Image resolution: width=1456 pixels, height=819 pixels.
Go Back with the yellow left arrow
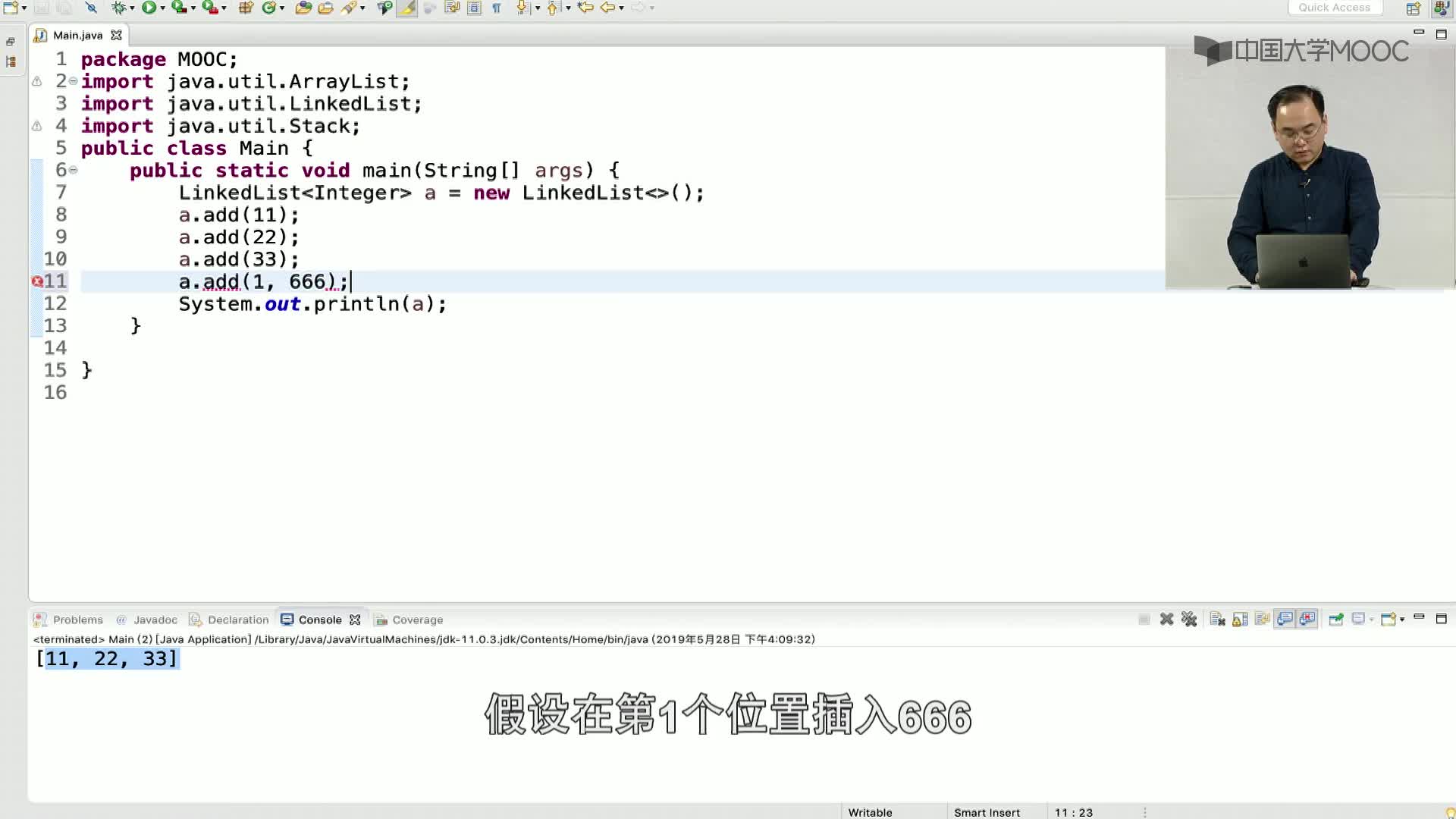[607, 8]
